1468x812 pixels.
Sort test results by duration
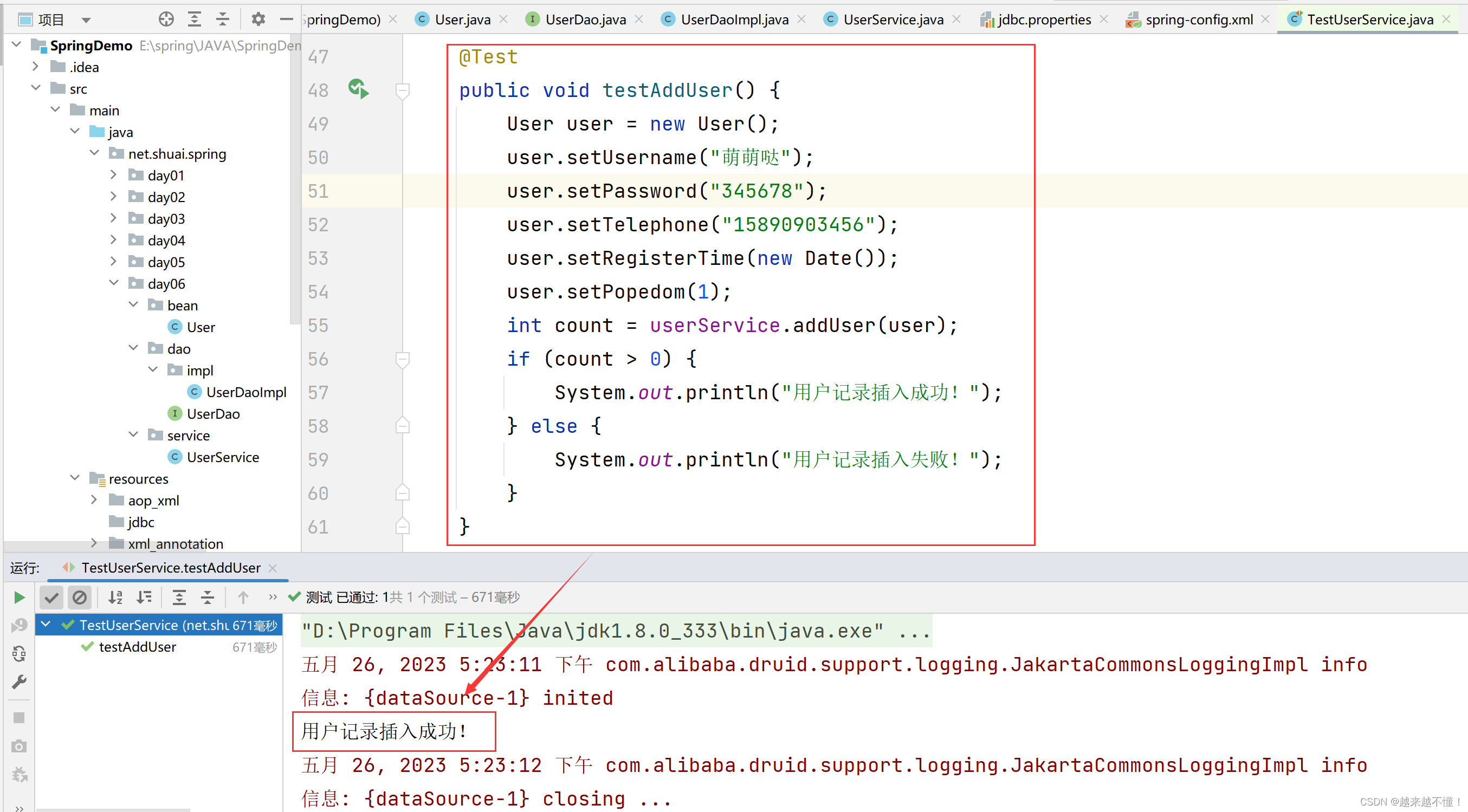pyautogui.click(x=144, y=597)
